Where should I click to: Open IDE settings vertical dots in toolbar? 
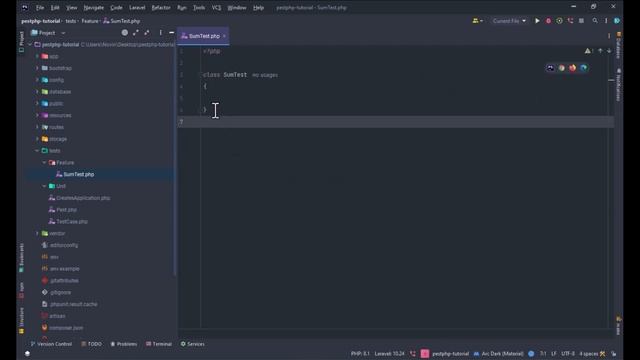coord(606,21)
